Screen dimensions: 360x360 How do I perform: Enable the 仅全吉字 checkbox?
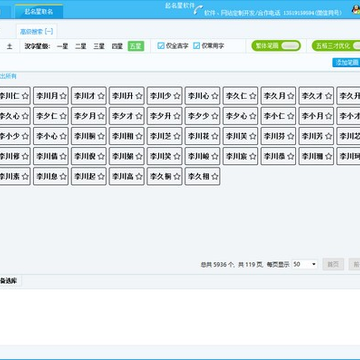point(161,46)
